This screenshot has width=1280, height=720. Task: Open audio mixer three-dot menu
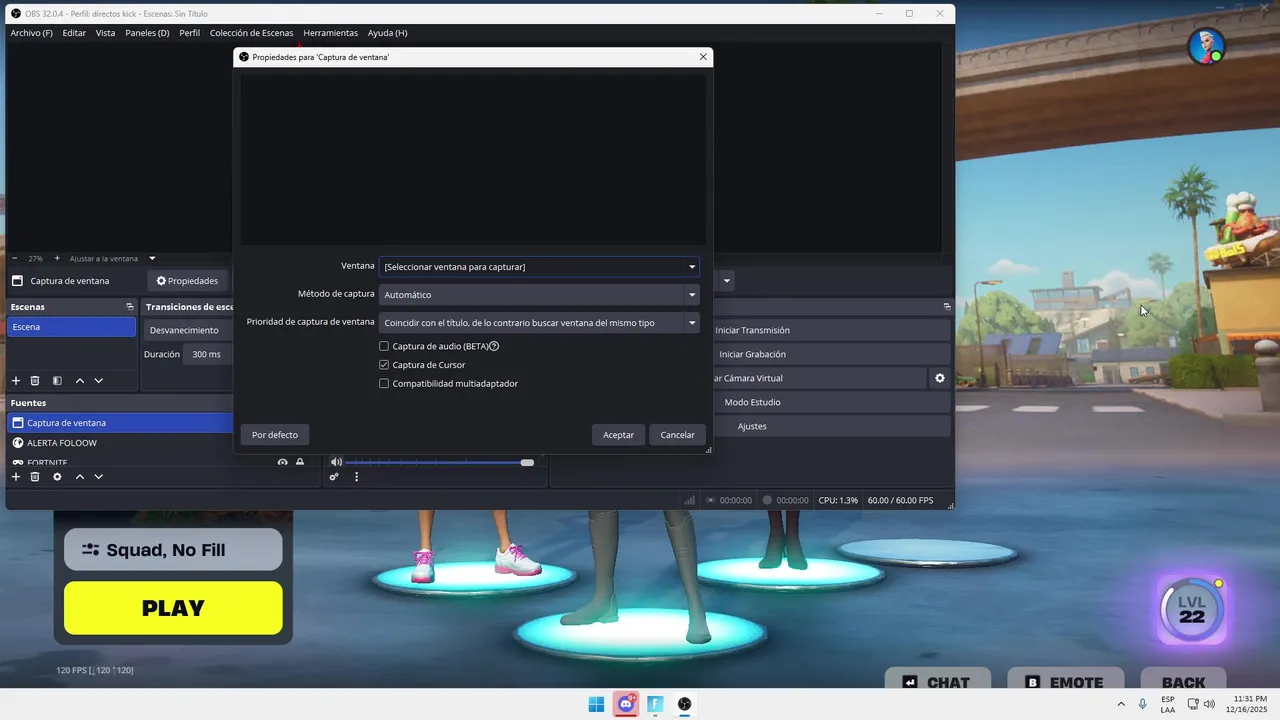[356, 477]
